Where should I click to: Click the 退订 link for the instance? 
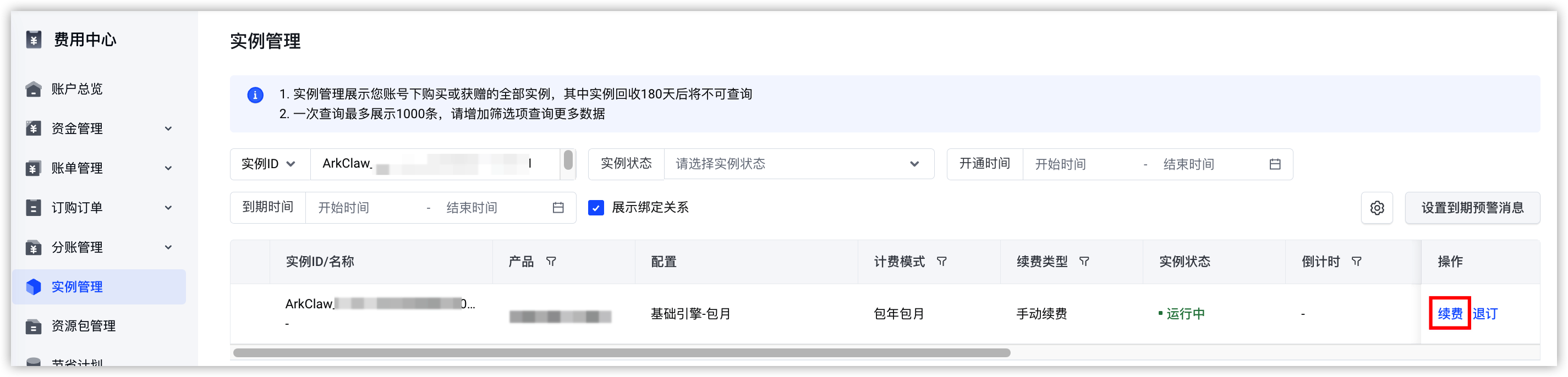[x=1484, y=314]
